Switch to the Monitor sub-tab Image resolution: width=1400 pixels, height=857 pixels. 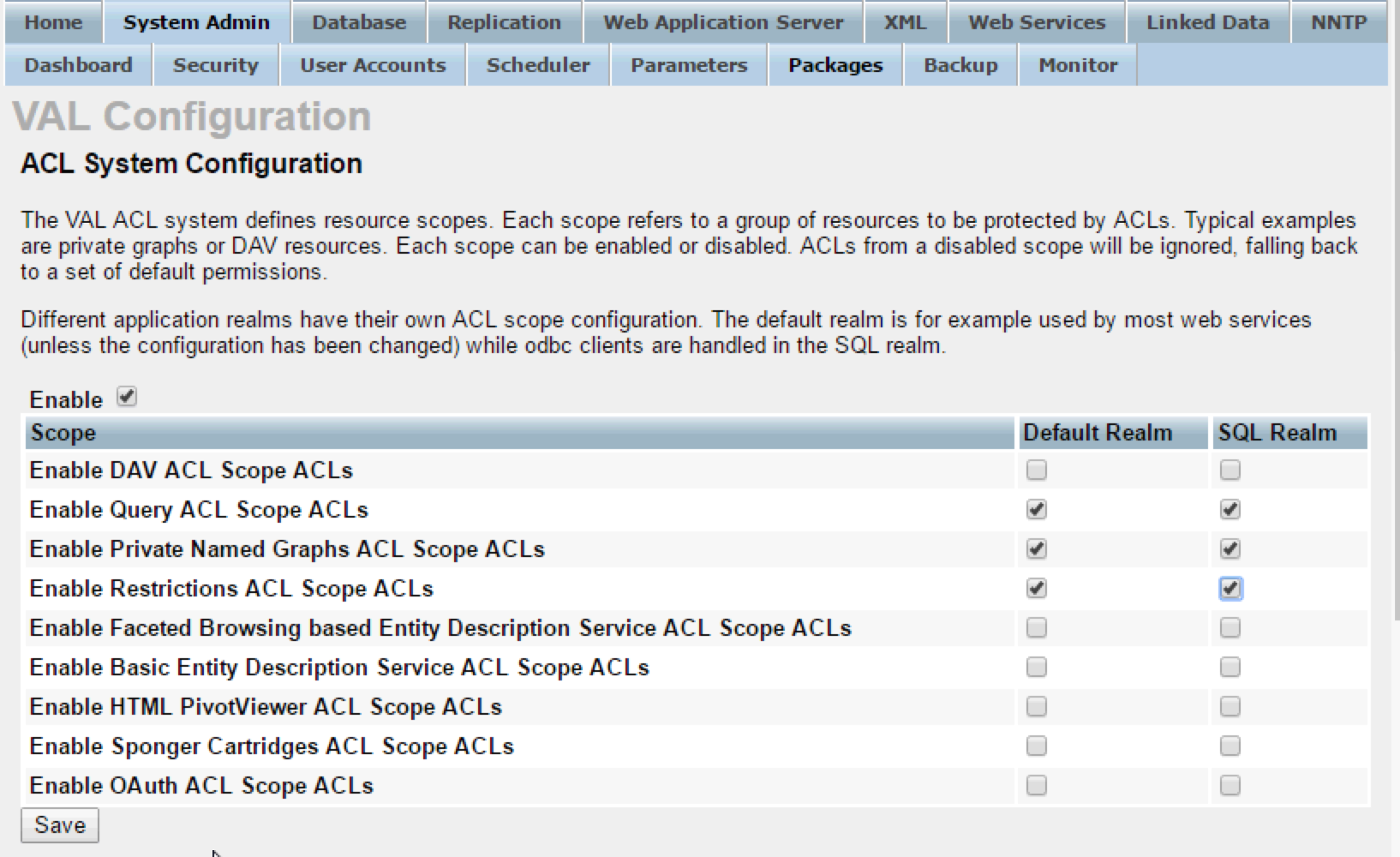click(1078, 65)
